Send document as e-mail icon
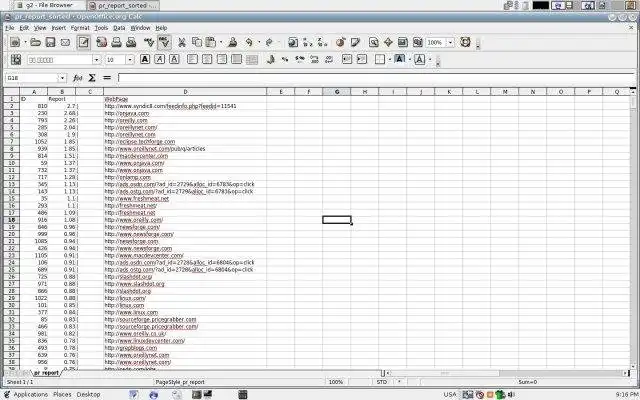This screenshot has height=400, width=640. coord(65,42)
